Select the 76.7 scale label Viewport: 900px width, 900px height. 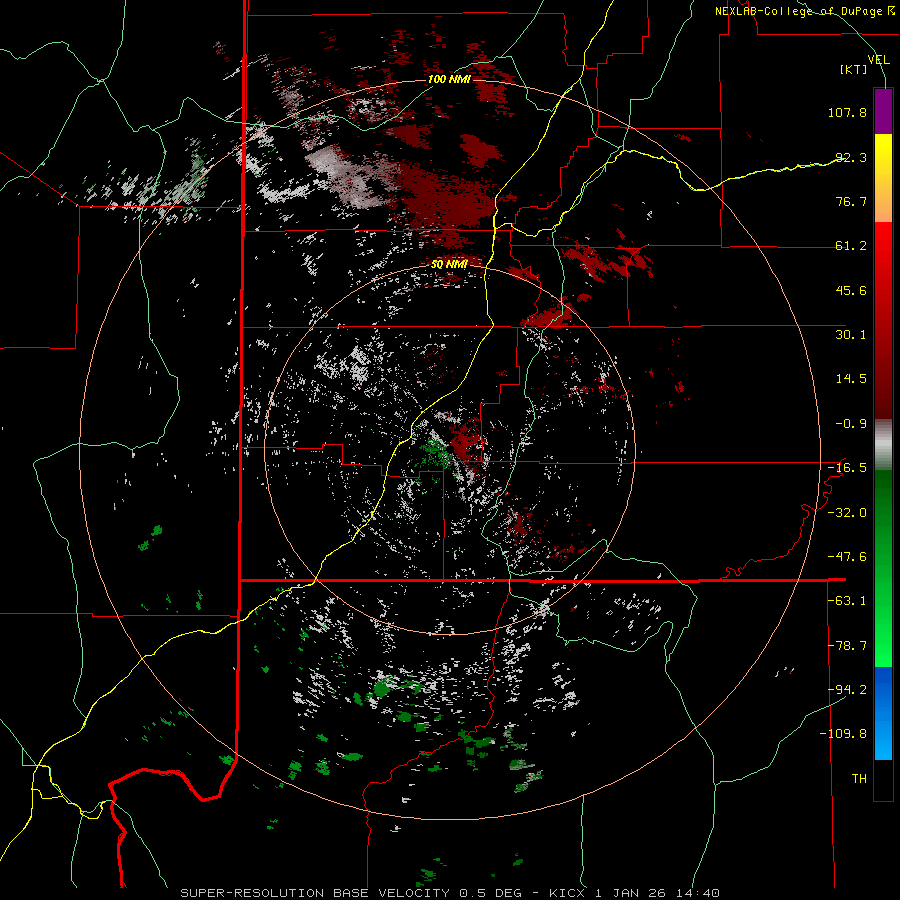[x=851, y=201]
